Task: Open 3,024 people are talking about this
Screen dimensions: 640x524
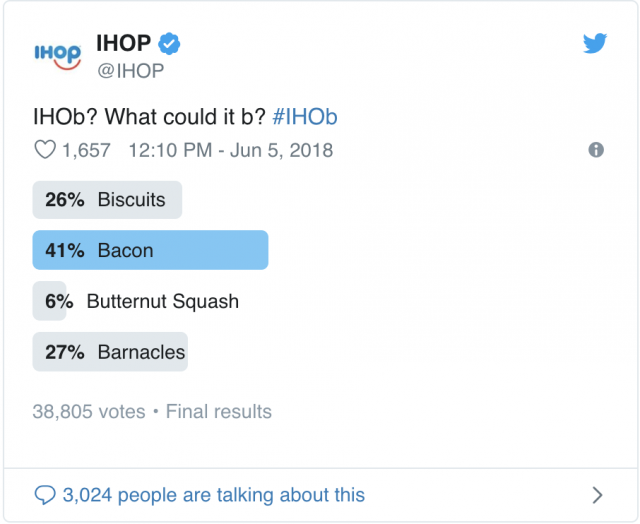Action: click(213, 495)
